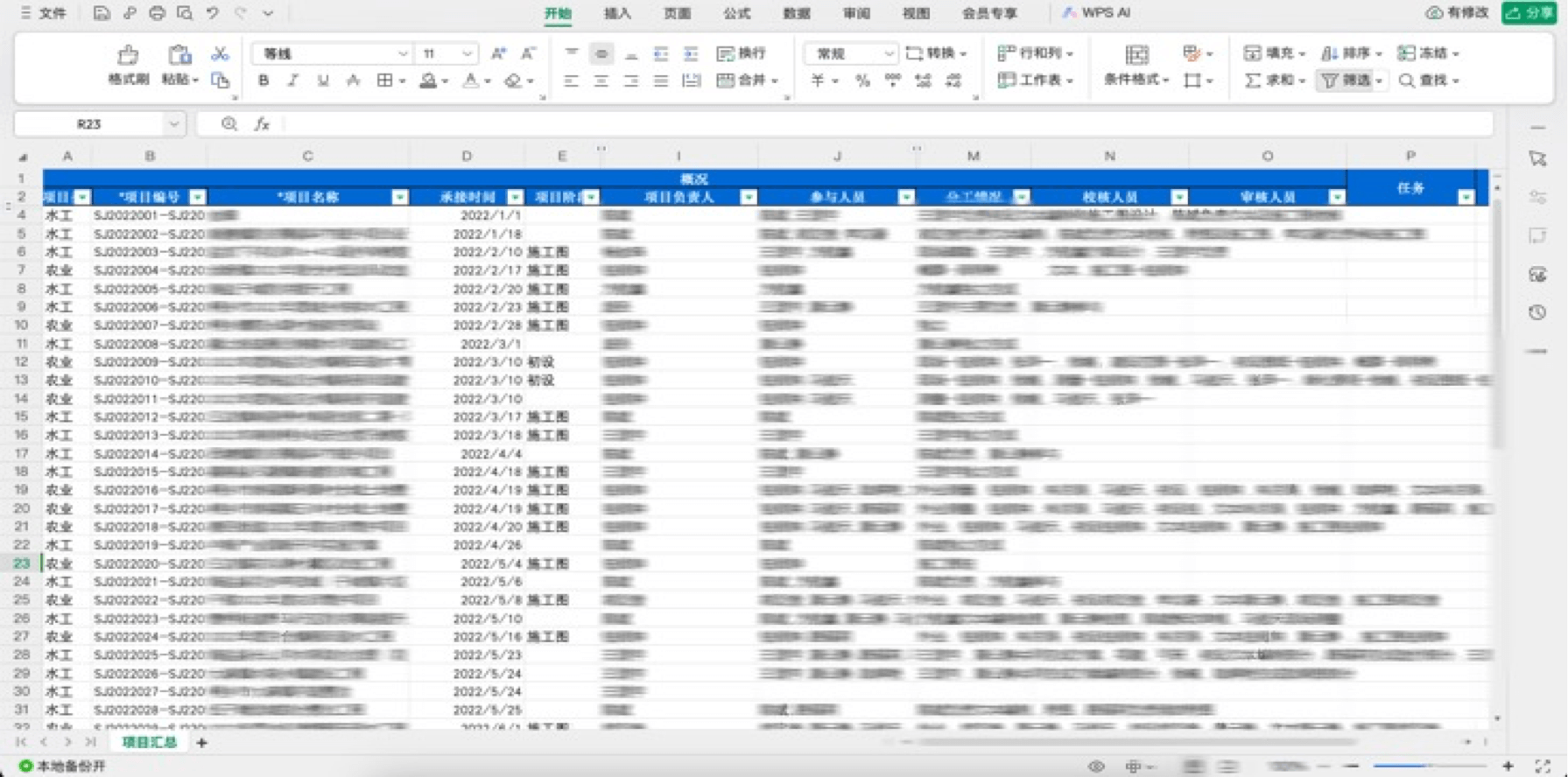Viewport: 1568px width, 777px height.
Task: Click the Print icon in the quick toolbar
Action: tap(157, 13)
